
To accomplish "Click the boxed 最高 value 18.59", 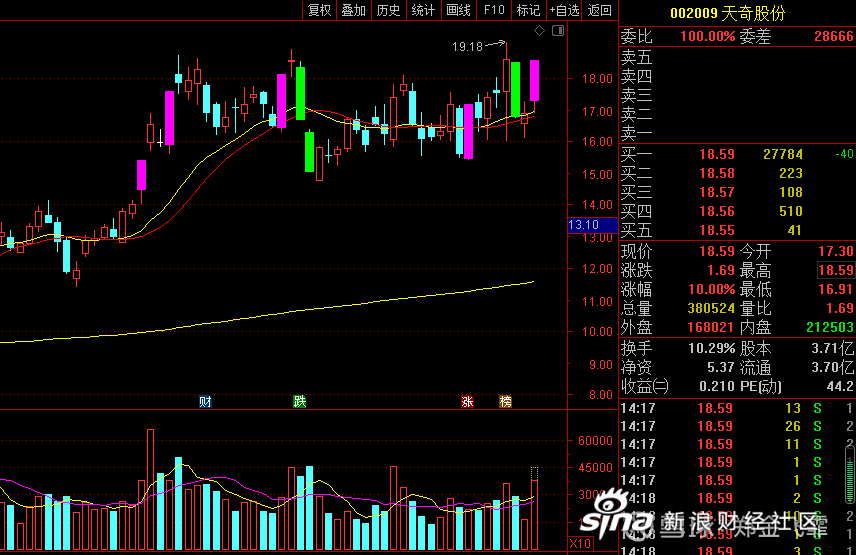I will coord(835,270).
